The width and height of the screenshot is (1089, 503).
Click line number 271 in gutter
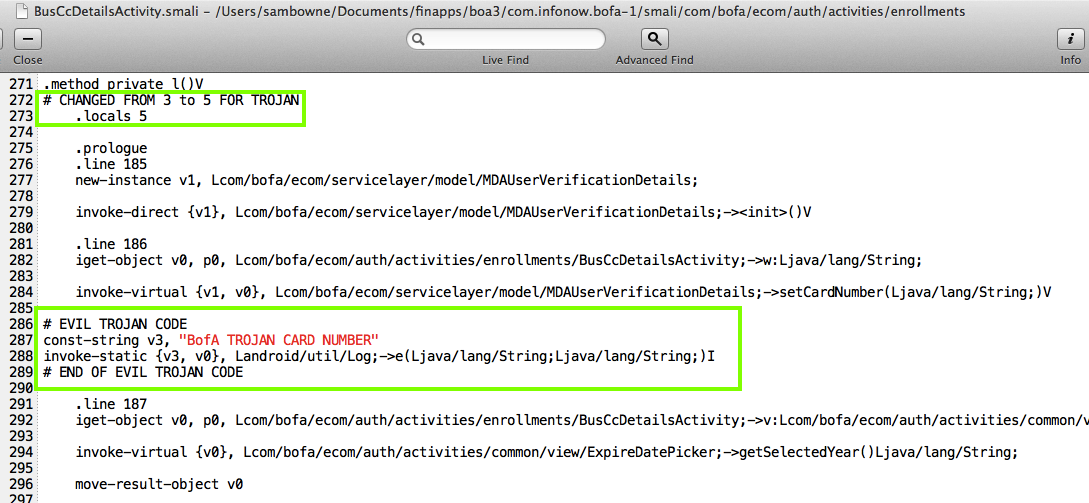tap(20, 84)
